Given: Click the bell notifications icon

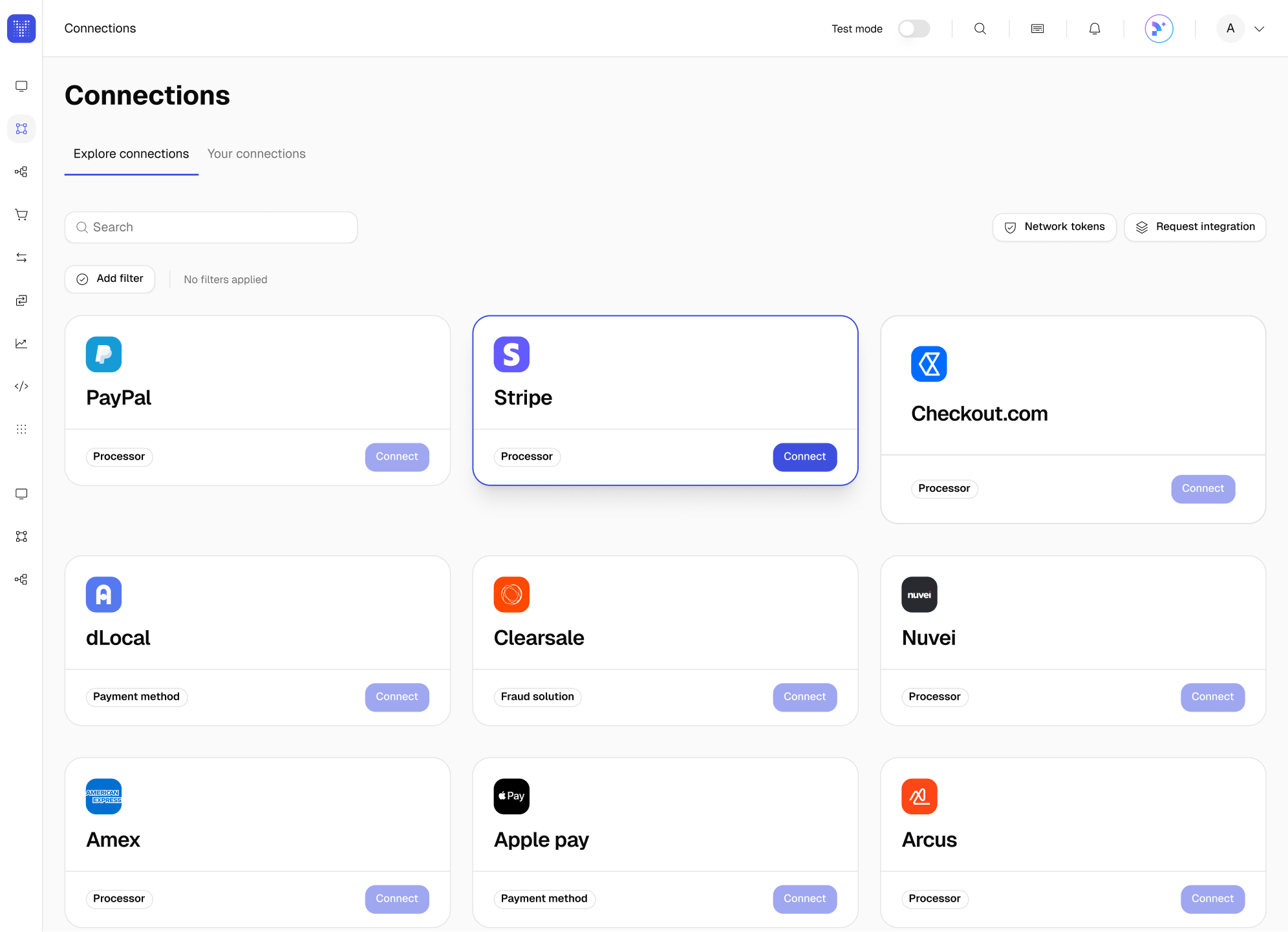Looking at the screenshot, I should 1094,28.
